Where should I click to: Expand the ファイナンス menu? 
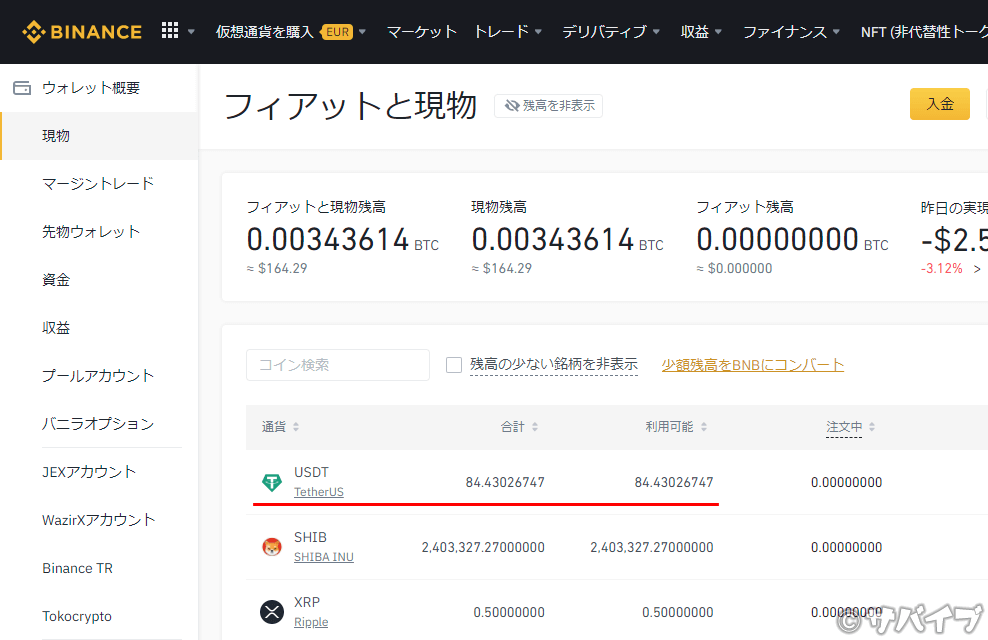(791, 31)
